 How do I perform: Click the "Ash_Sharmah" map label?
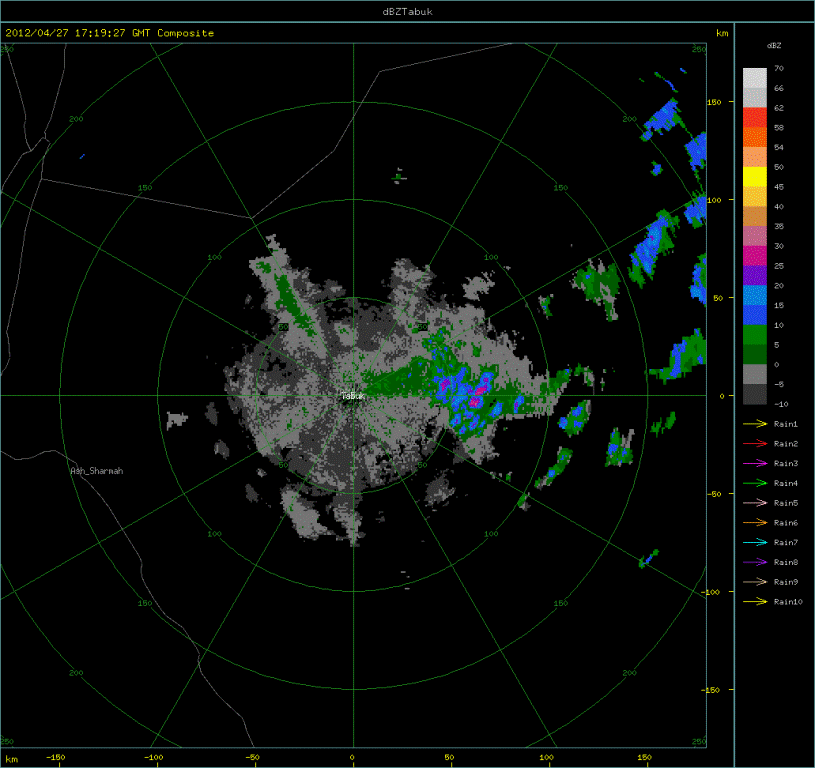97,471
